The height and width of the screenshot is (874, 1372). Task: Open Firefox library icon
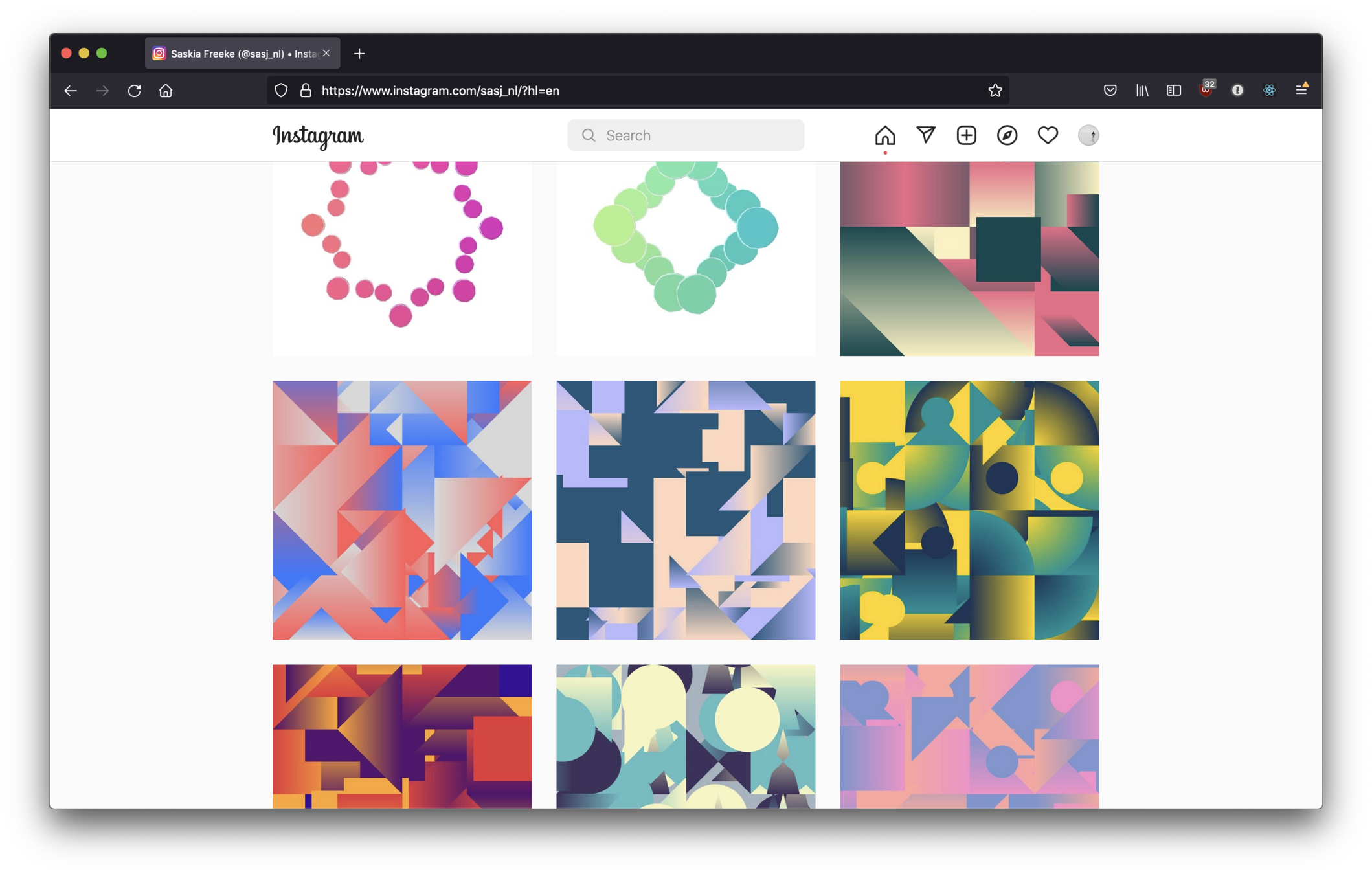[1141, 91]
